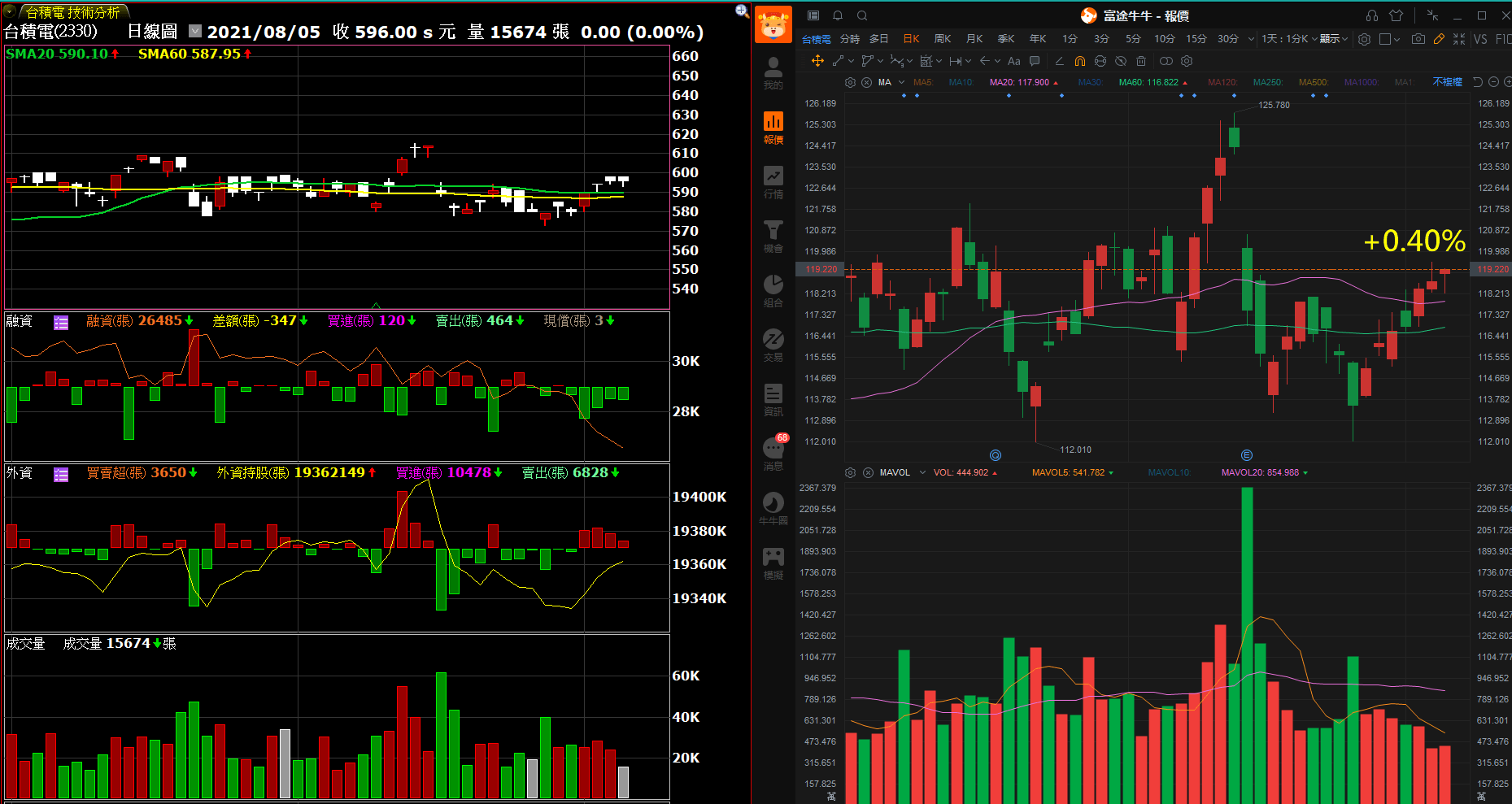Screen dimensions: 1512x804
Task: Open customer service headset icon
Action: point(1372,15)
